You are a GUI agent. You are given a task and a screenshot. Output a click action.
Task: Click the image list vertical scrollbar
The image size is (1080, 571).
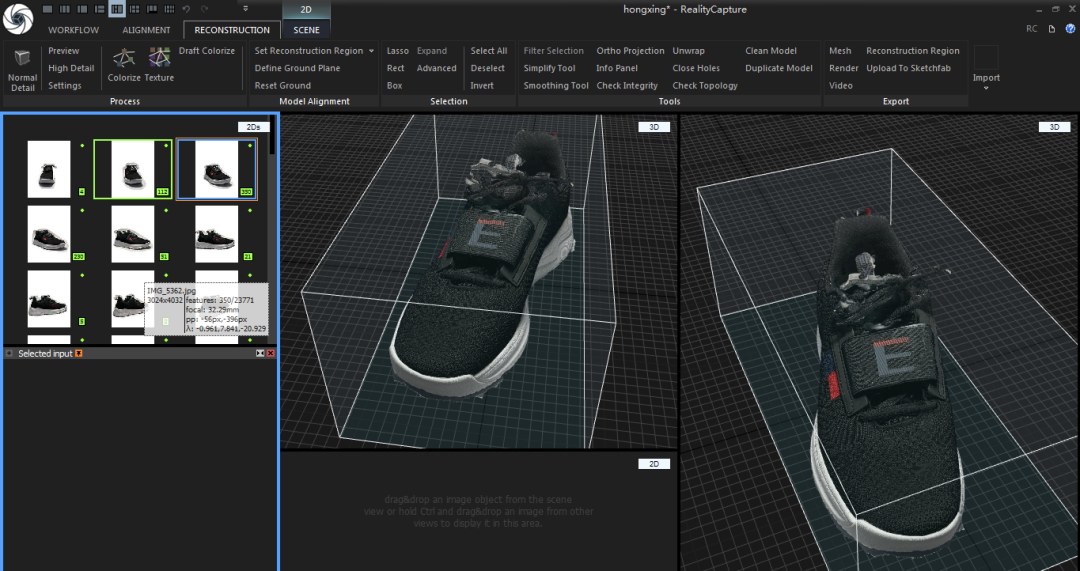pos(272,135)
